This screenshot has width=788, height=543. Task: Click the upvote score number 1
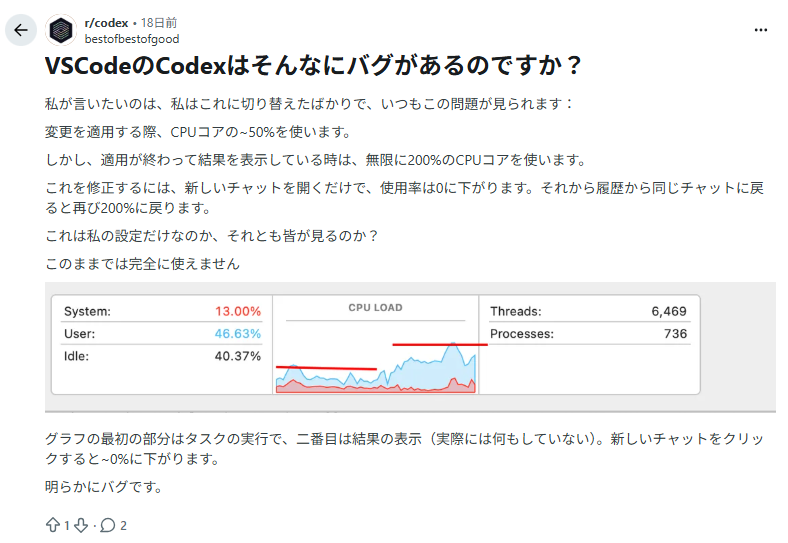[x=68, y=525]
